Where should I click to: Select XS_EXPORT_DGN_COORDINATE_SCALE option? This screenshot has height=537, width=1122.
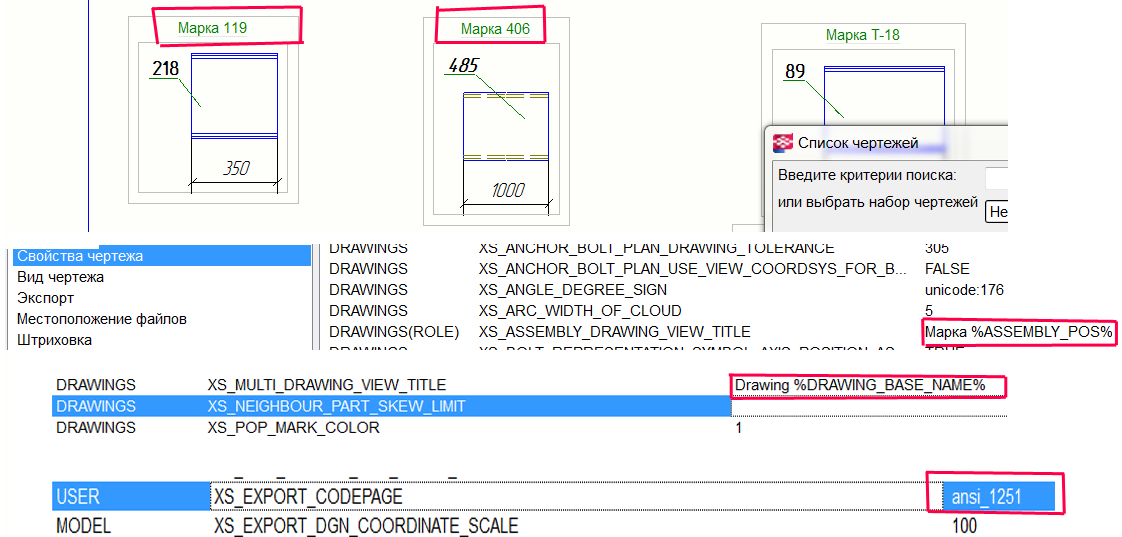point(366,526)
